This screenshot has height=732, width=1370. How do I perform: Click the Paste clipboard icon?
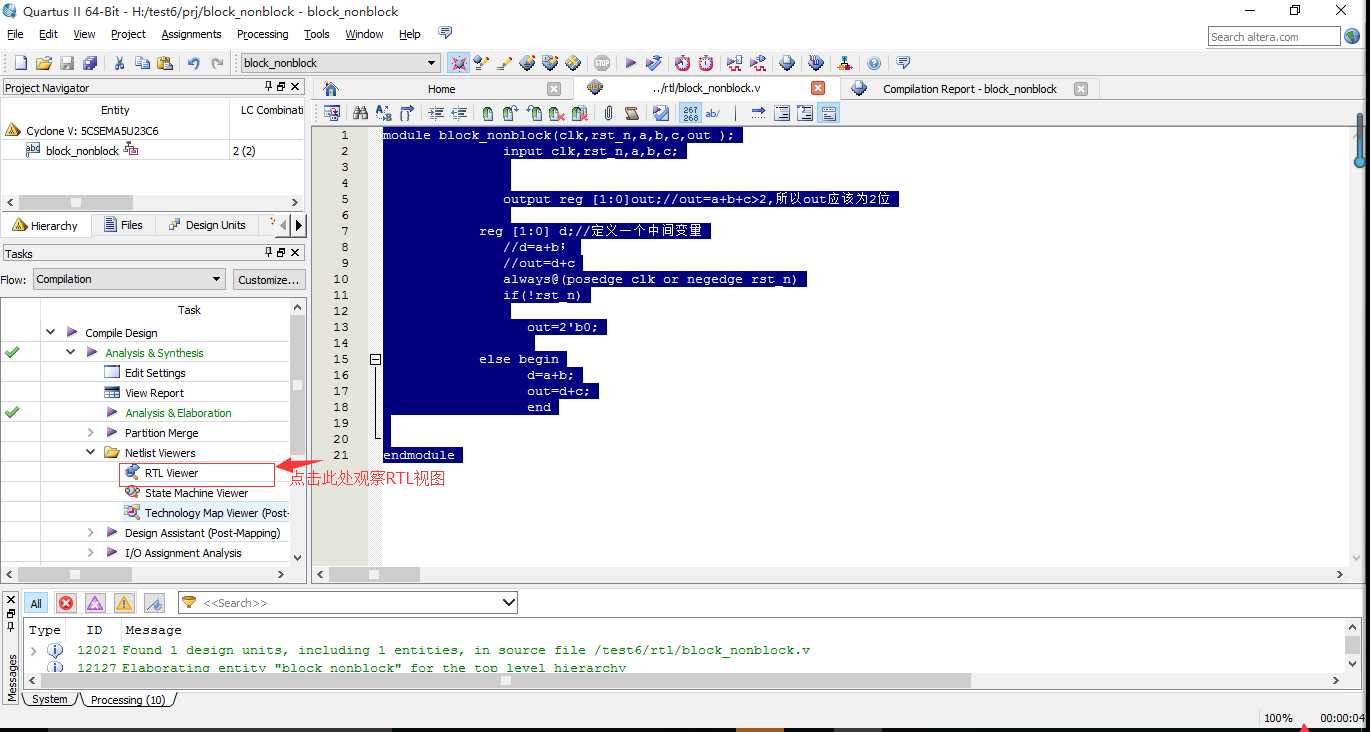coord(165,63)
